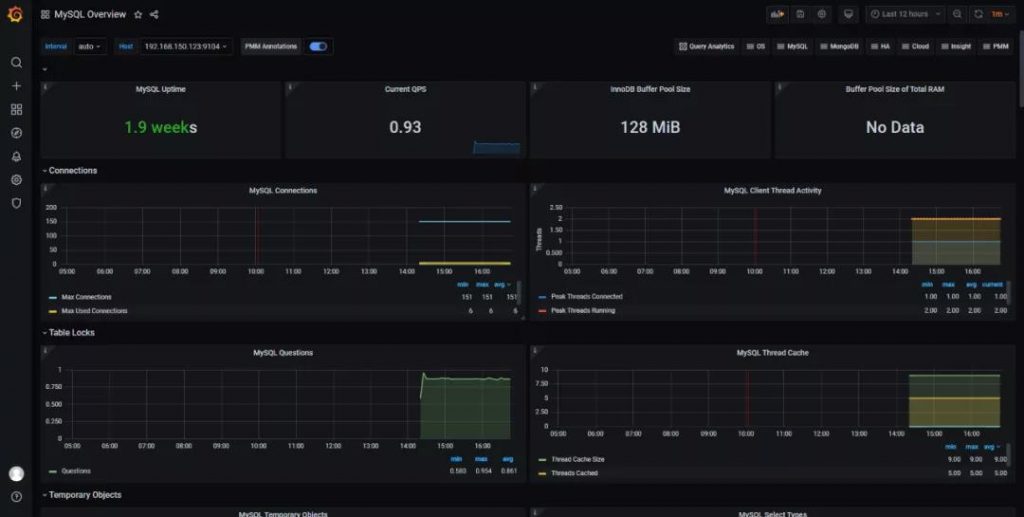Open the MySQL Questions panel title menu

coord(283,352)
